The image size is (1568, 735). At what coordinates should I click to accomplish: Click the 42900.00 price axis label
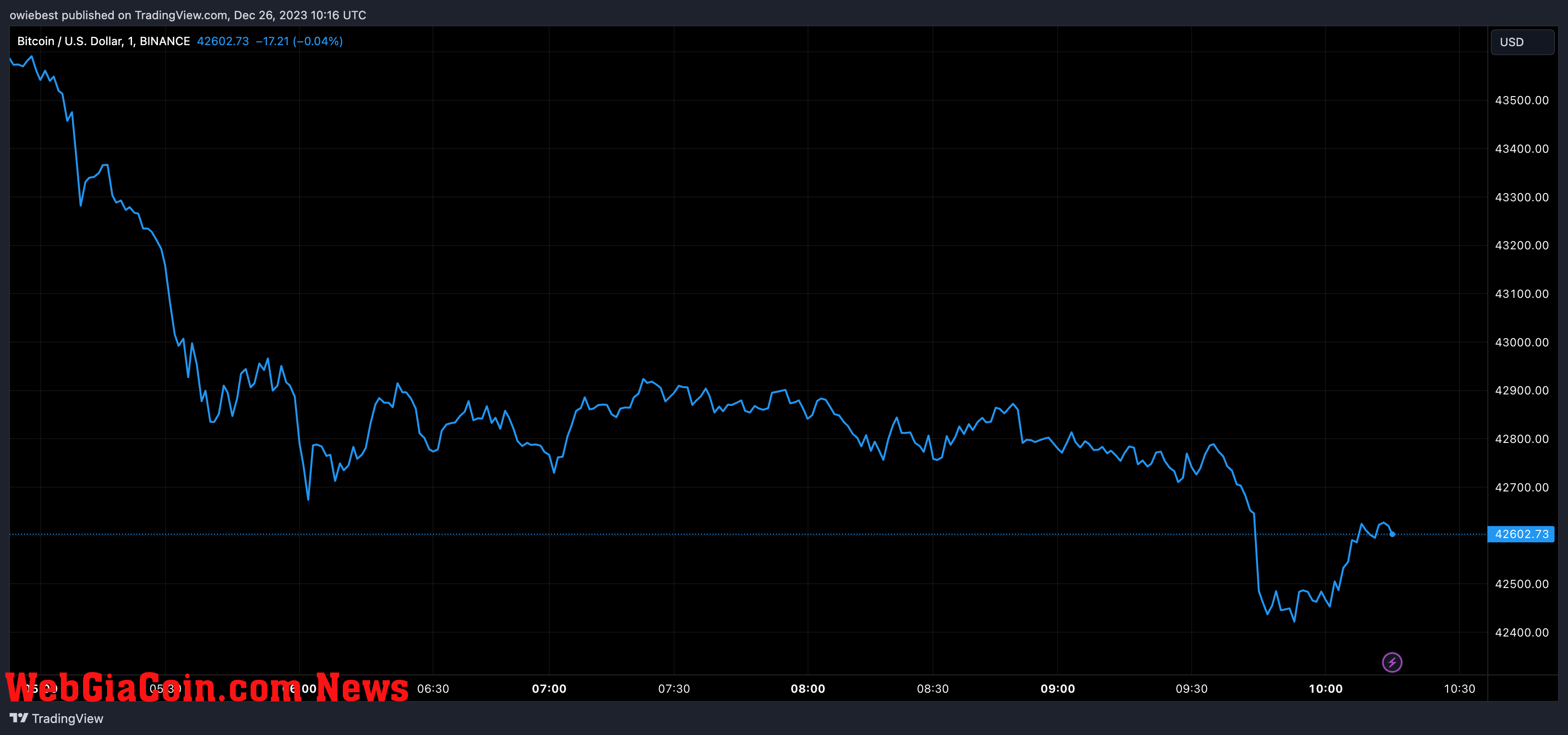click(1522, 391)
